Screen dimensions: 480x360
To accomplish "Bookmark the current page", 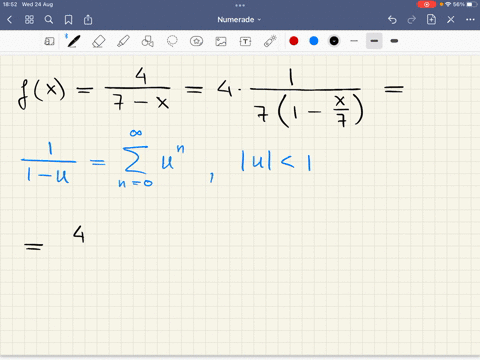I will (68, 20).
